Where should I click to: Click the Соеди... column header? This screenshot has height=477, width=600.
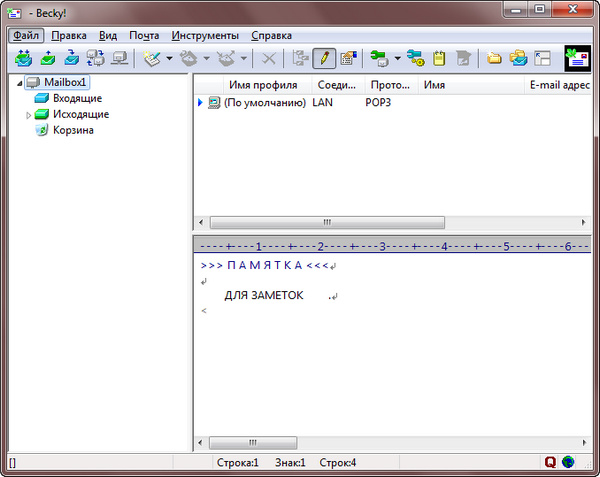337,85
